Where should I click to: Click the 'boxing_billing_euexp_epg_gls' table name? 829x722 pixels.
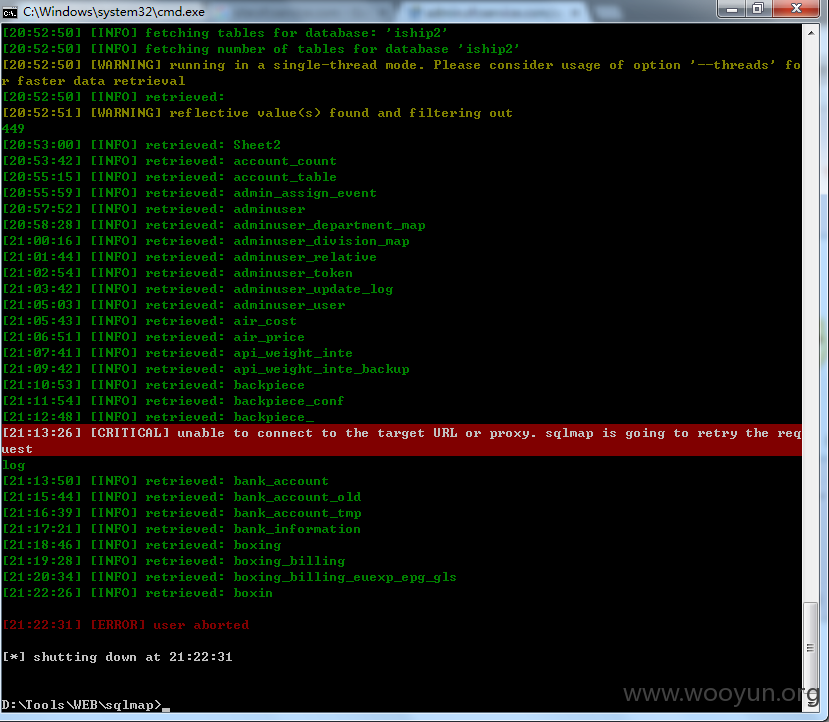click(x=345, y=577)
